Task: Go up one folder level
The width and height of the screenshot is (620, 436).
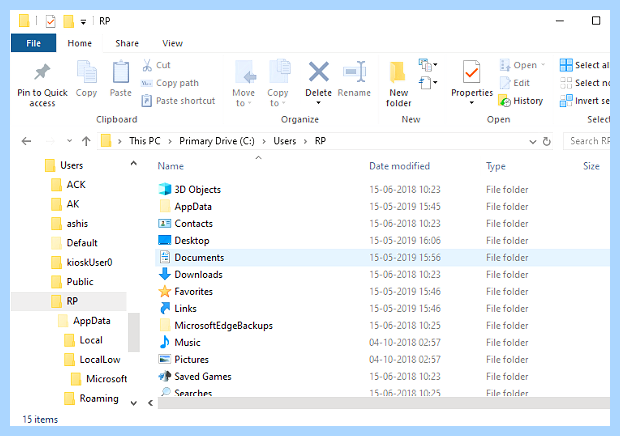Action: (86, 141)
